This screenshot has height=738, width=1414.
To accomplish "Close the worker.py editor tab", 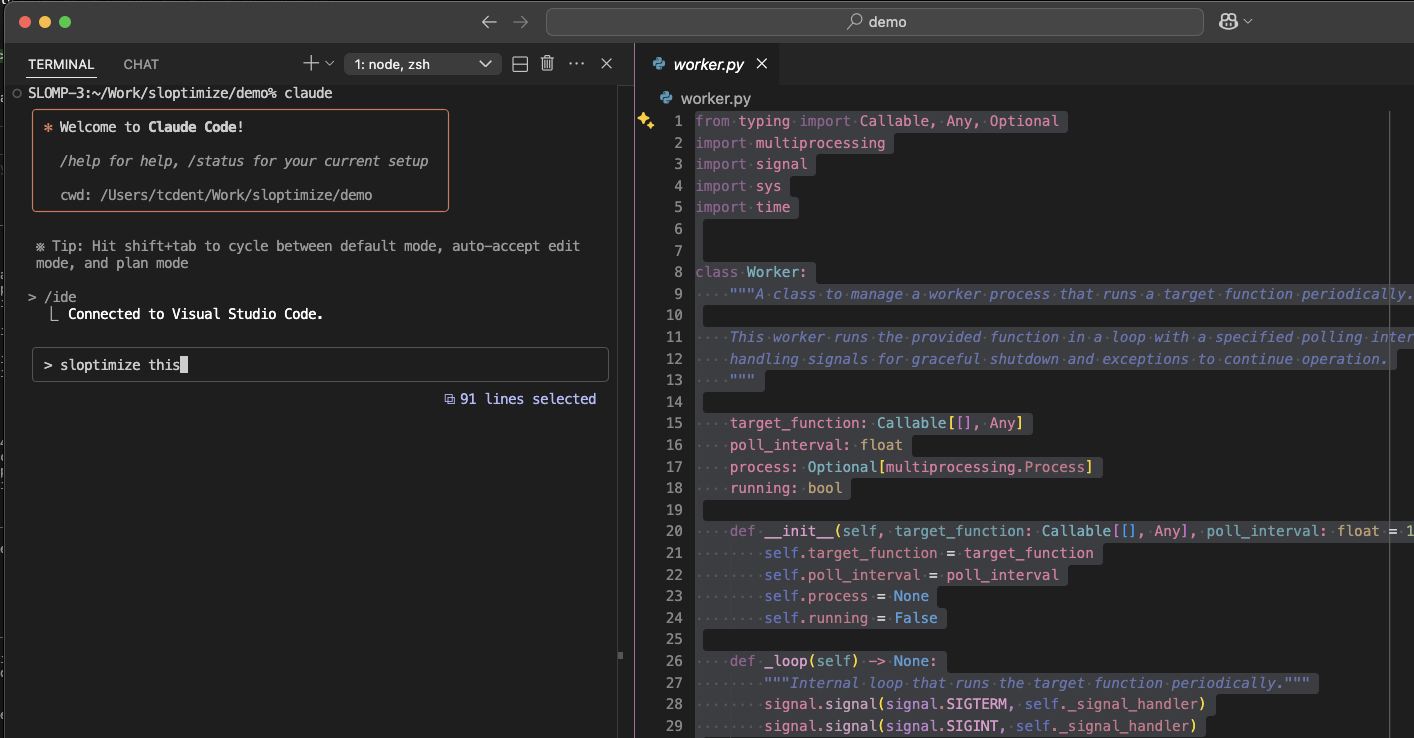I will (x=762, y=64).
